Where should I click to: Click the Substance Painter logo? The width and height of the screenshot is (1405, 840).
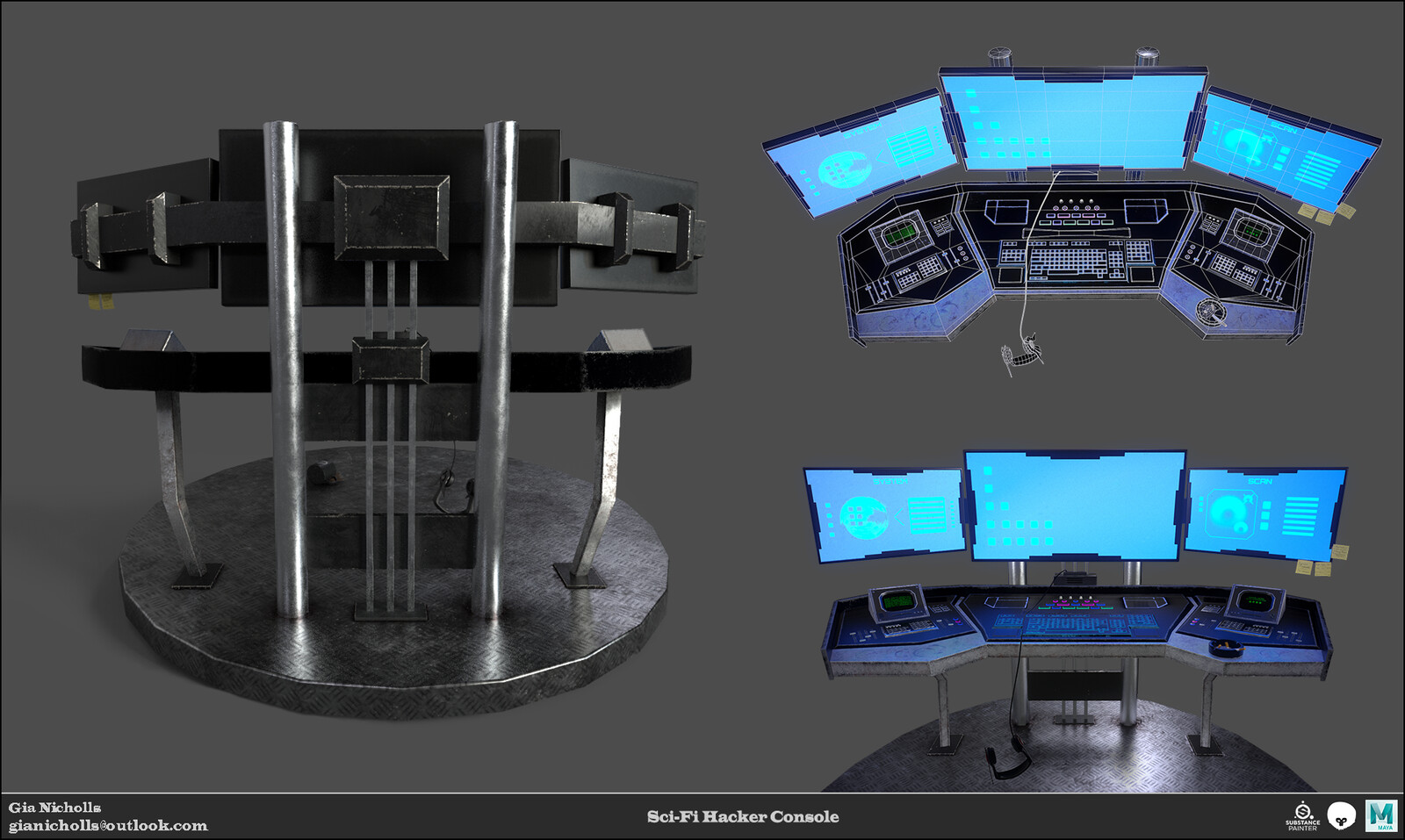(x=1302, y=815)
